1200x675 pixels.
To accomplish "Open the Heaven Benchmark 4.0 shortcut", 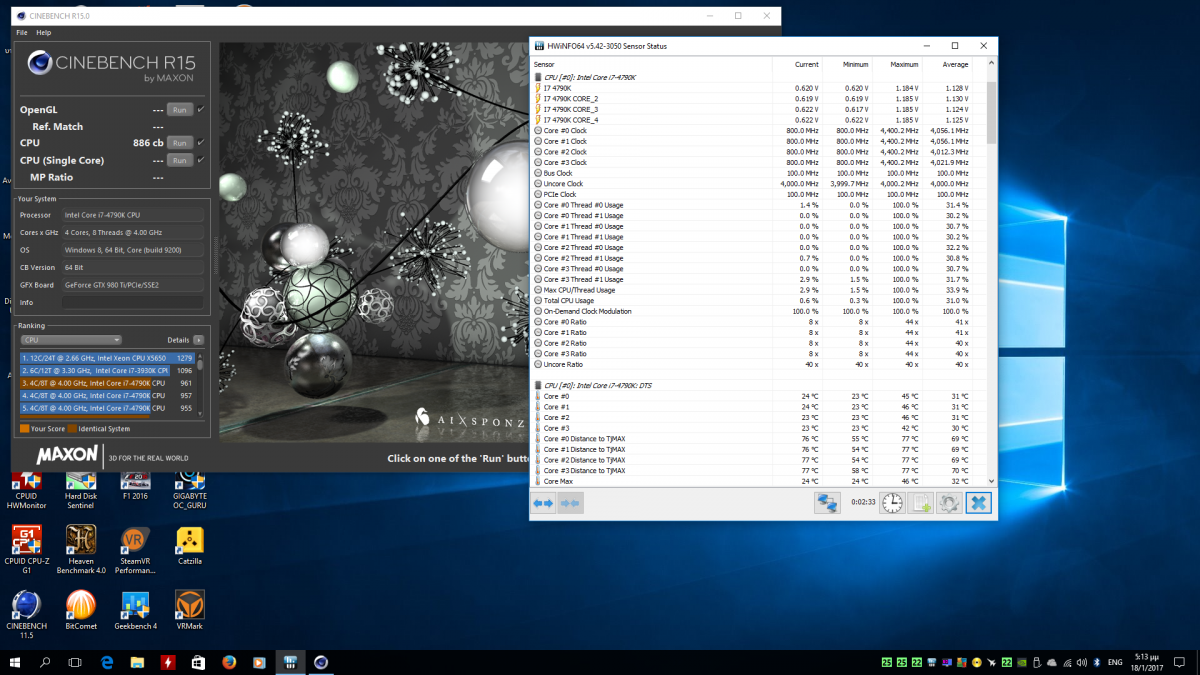I will [80, 551].
